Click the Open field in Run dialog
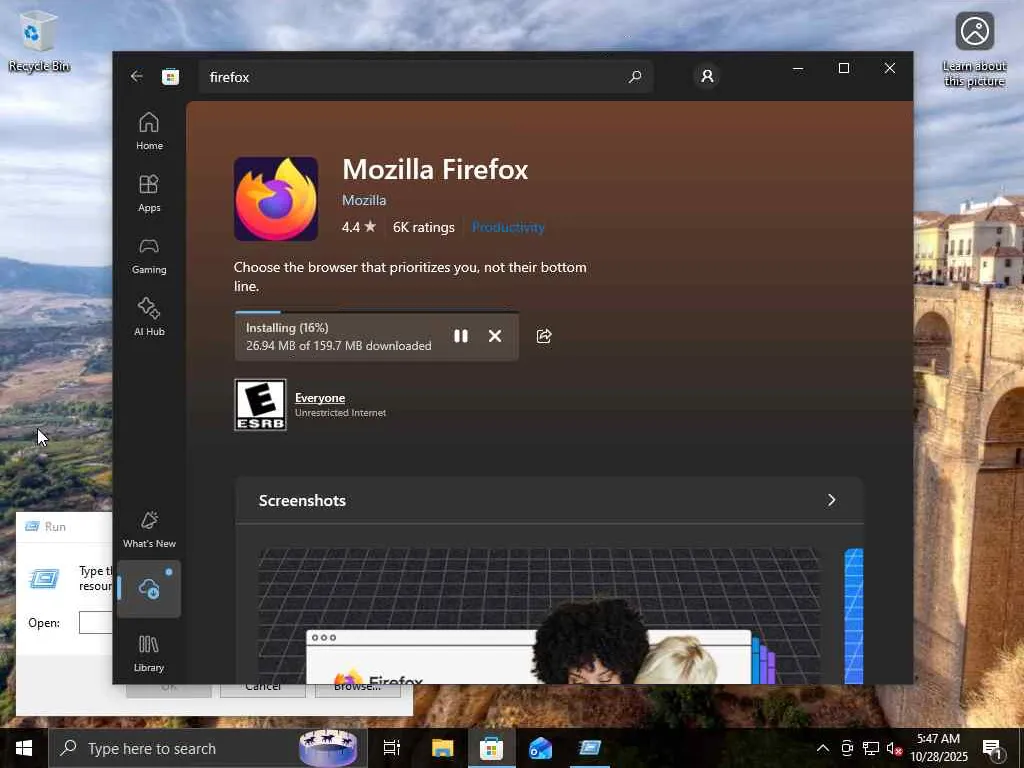Image resolution: width=1024 pixels, height=768 pixels. 95,622
